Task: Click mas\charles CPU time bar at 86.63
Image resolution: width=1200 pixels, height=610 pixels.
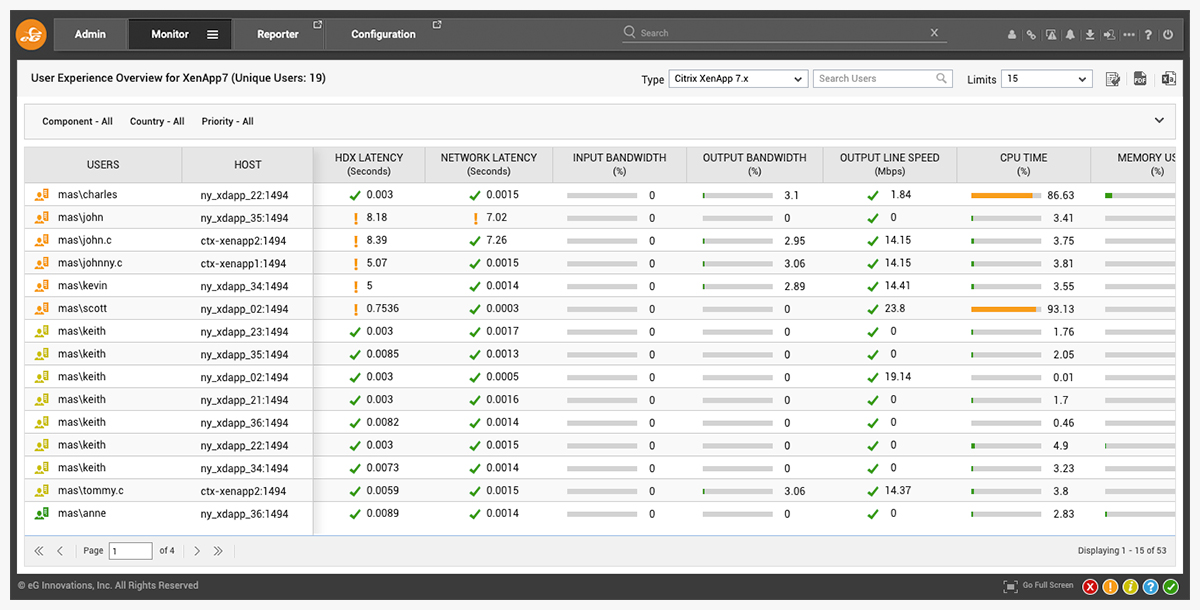Action: tap(1006, 195)
